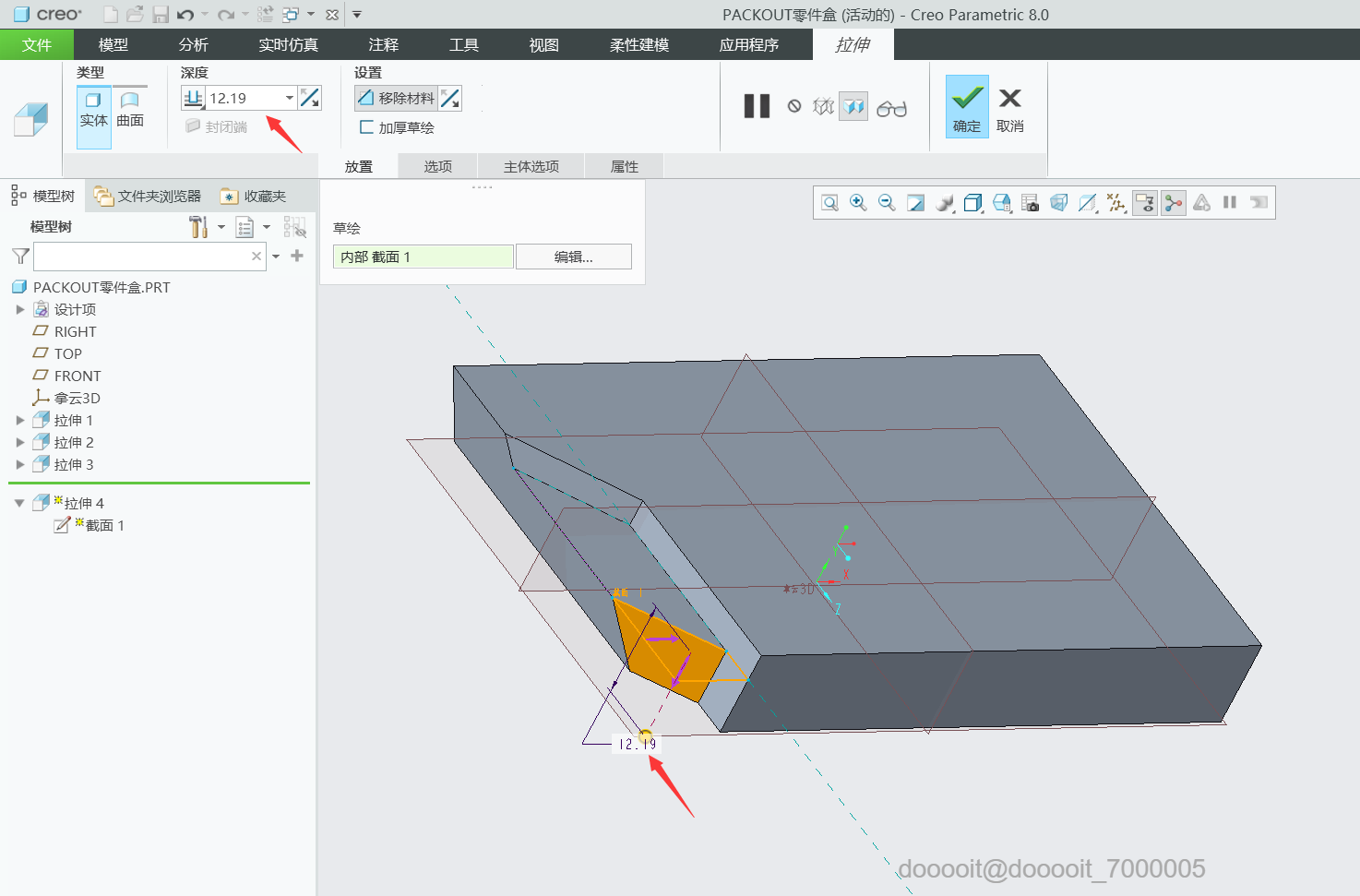
Task: Click the plus icon beside tree search
Action: coord(297,256)
